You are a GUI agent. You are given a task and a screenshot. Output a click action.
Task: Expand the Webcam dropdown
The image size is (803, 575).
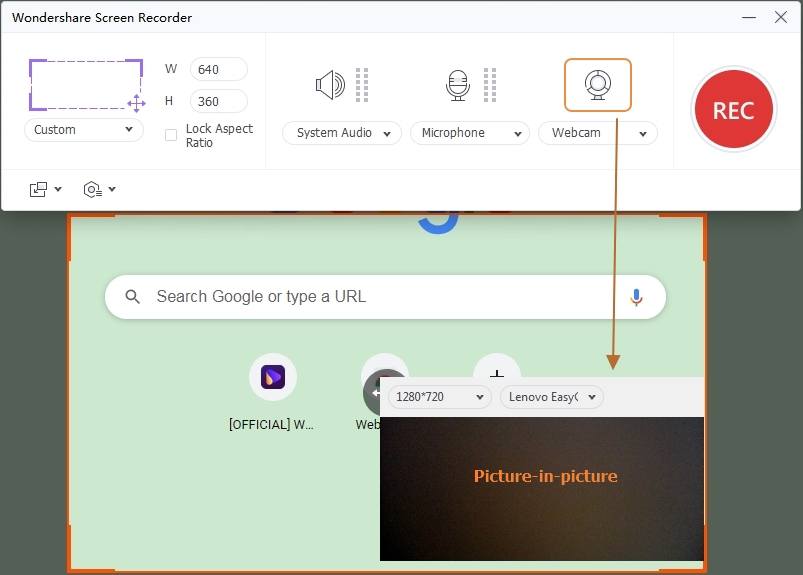pyautogui.click(x=598, y=133)
